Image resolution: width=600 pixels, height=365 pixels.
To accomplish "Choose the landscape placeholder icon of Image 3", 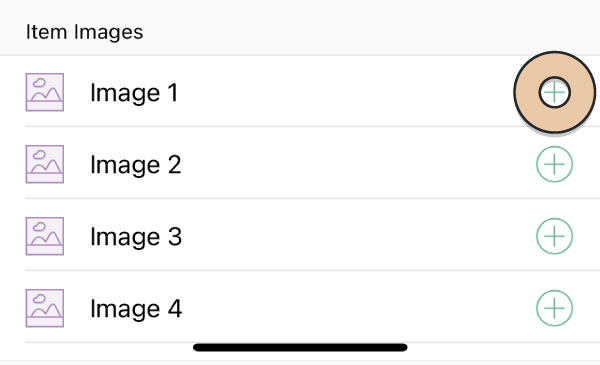I will click(x=45, y=236).
